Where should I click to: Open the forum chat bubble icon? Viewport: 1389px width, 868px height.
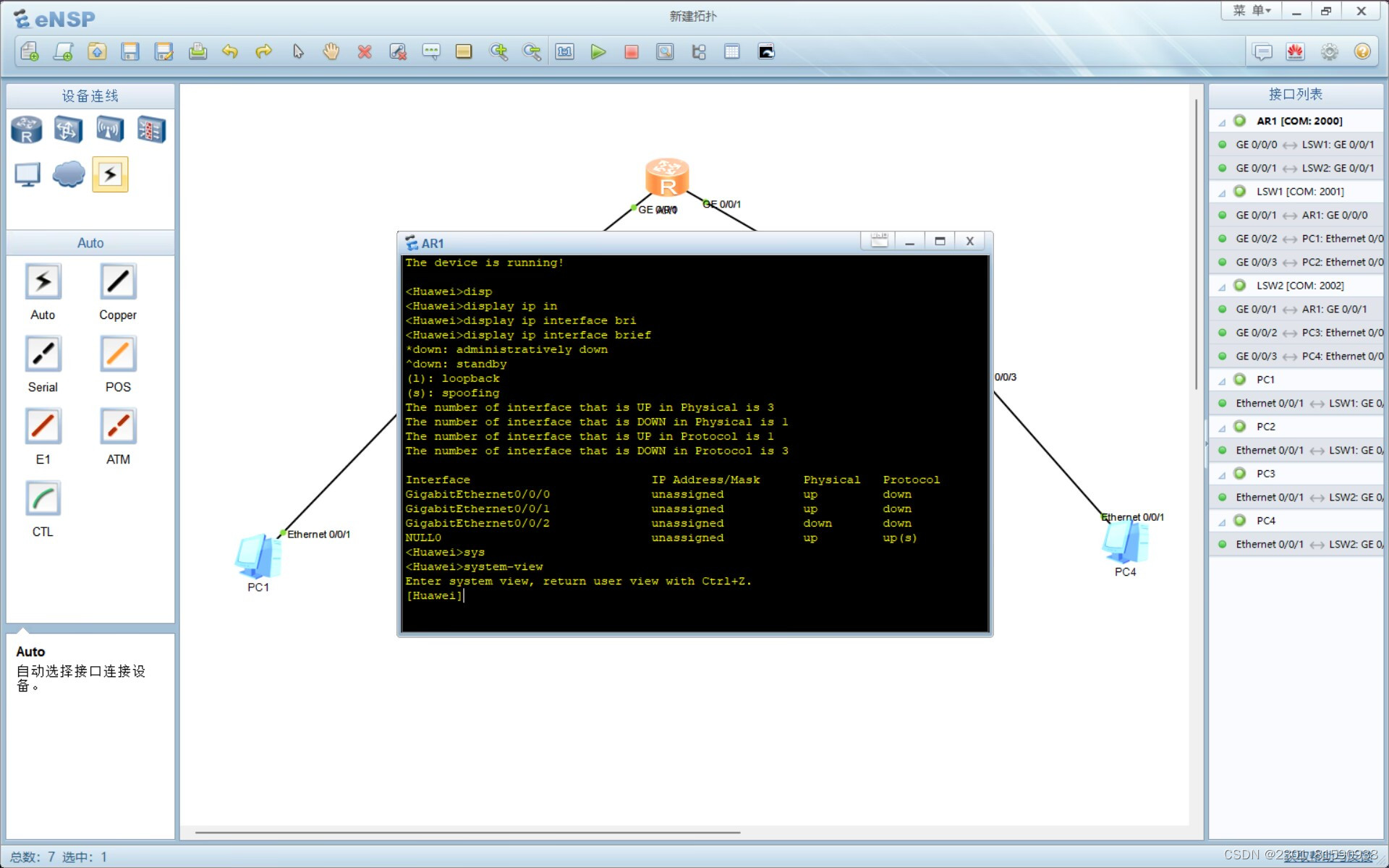1262,51
